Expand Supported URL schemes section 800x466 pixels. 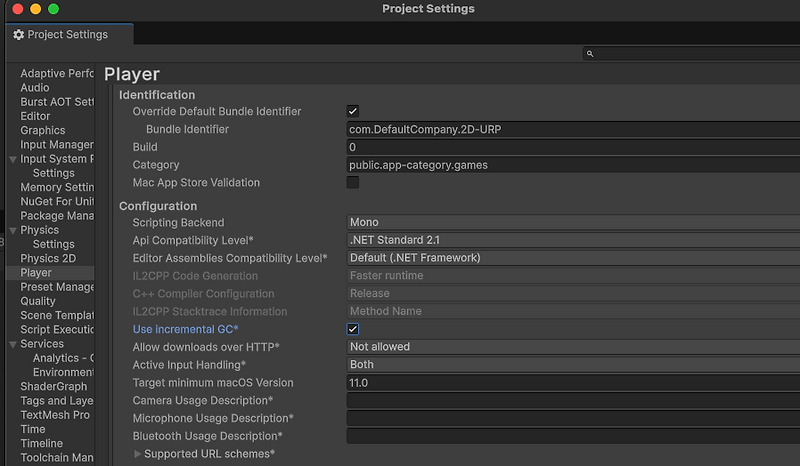tap(138, 454)
